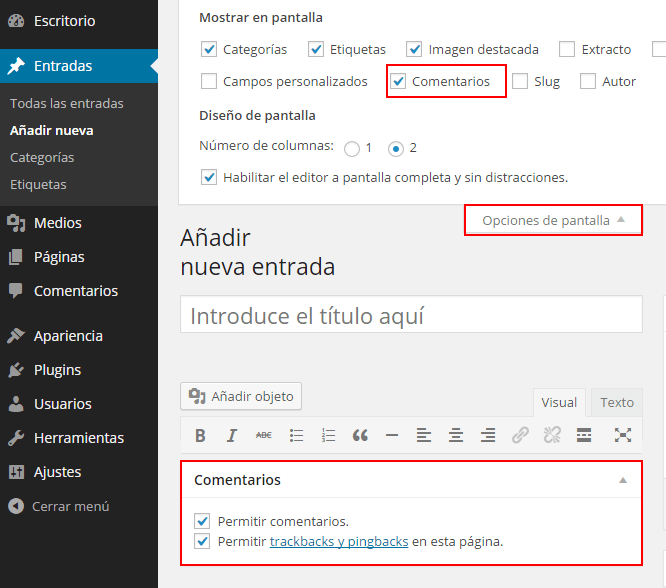
Task: Insert a blockquote
Action: click(x=360, y=435)
